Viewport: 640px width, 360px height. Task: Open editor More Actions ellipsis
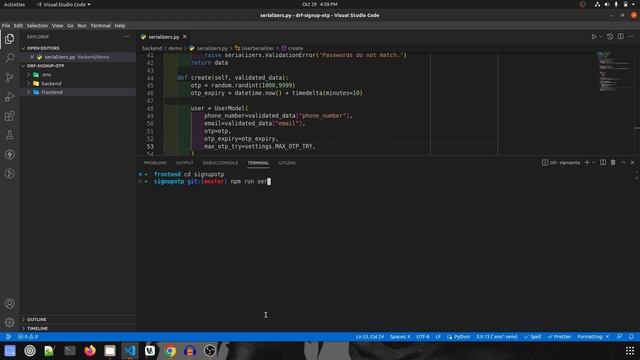(x=631, y=36)
